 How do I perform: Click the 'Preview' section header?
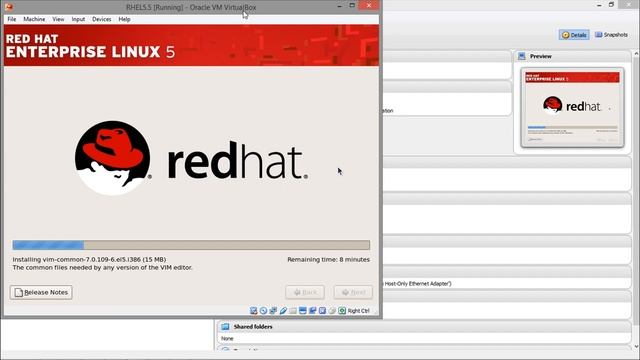pos(541,56)
